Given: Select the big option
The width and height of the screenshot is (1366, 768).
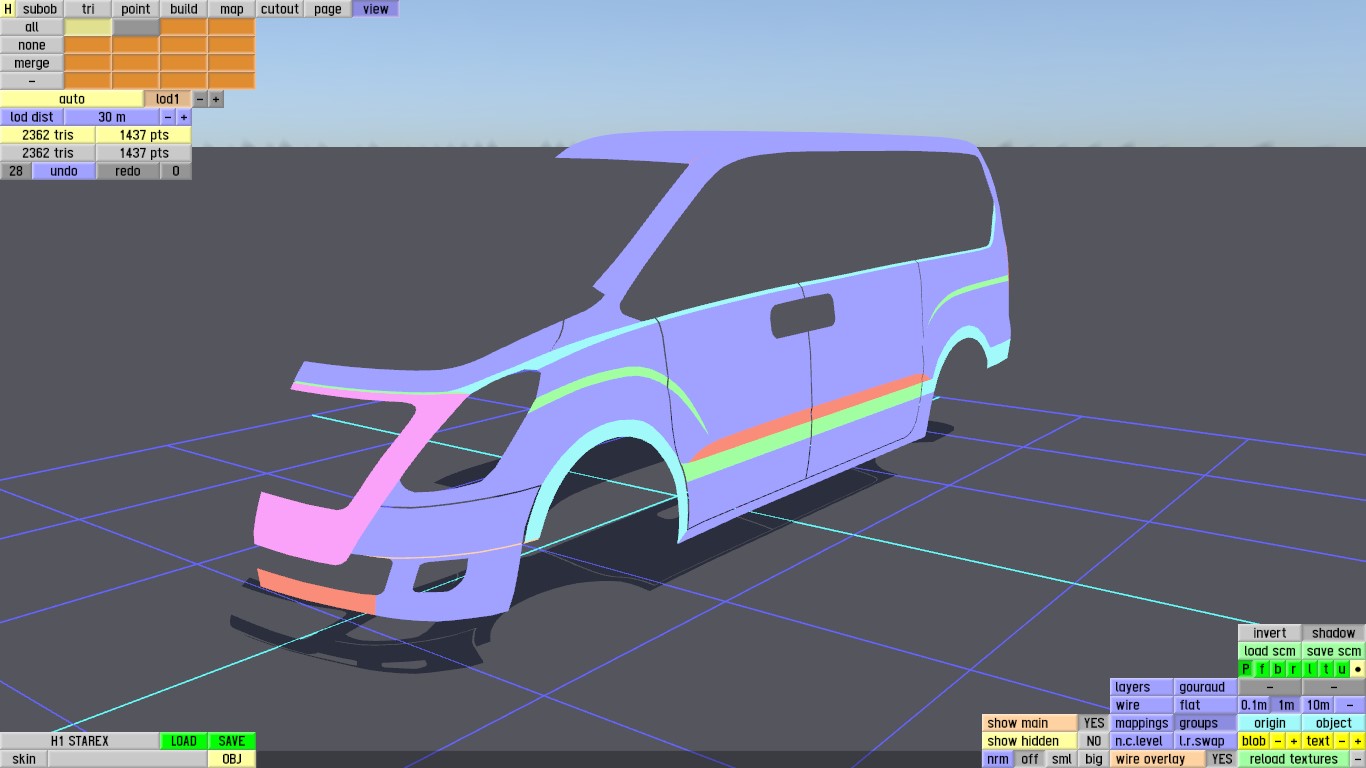Looking at the screenshot, I should tap(1094, 759).
